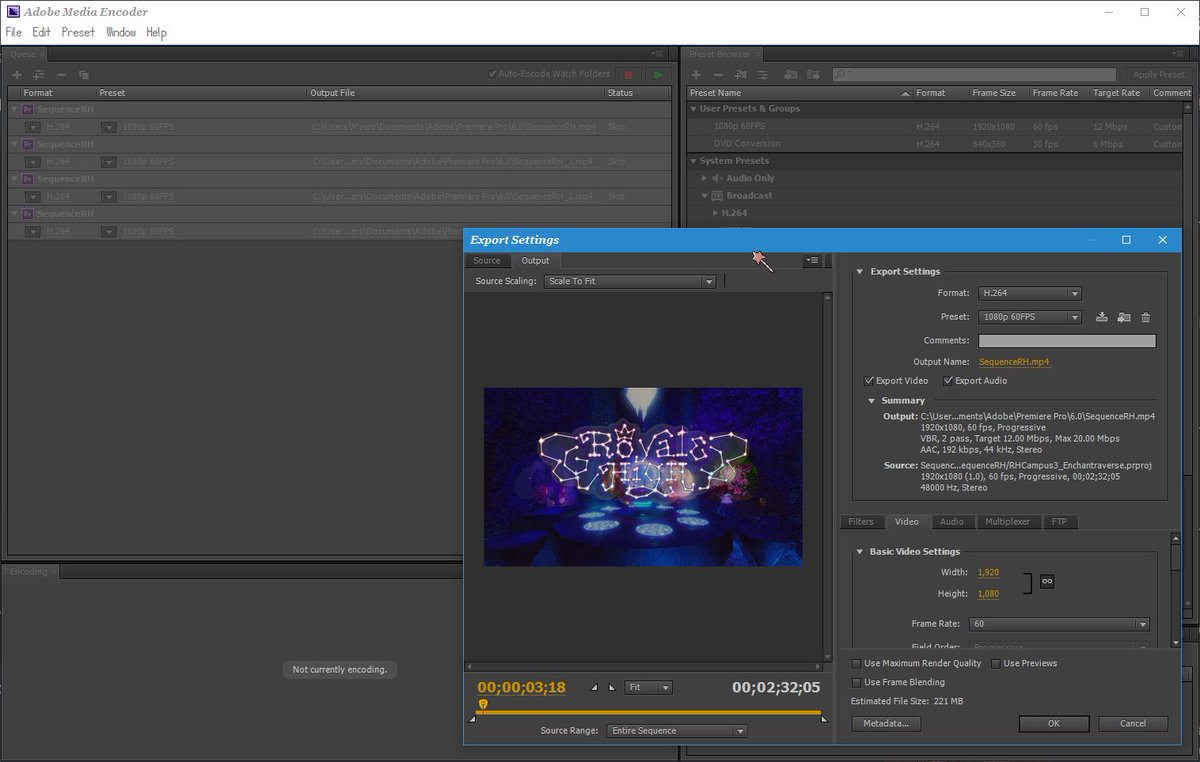This screenshot has width=1200, height=762.
Task: Open the File menu
Action: point(13,32)
